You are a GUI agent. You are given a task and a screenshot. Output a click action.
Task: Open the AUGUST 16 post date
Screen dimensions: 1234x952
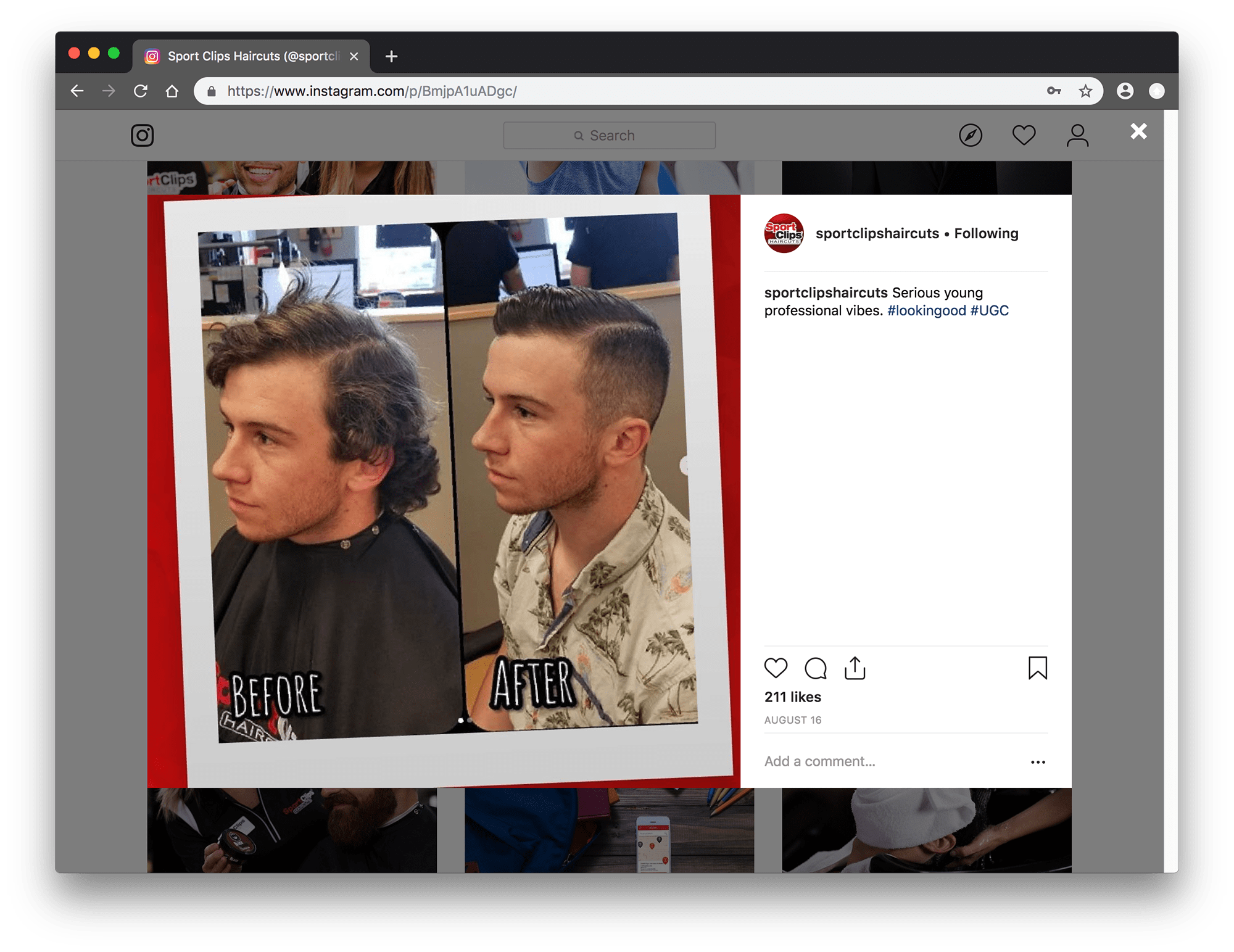click(792, 720)
